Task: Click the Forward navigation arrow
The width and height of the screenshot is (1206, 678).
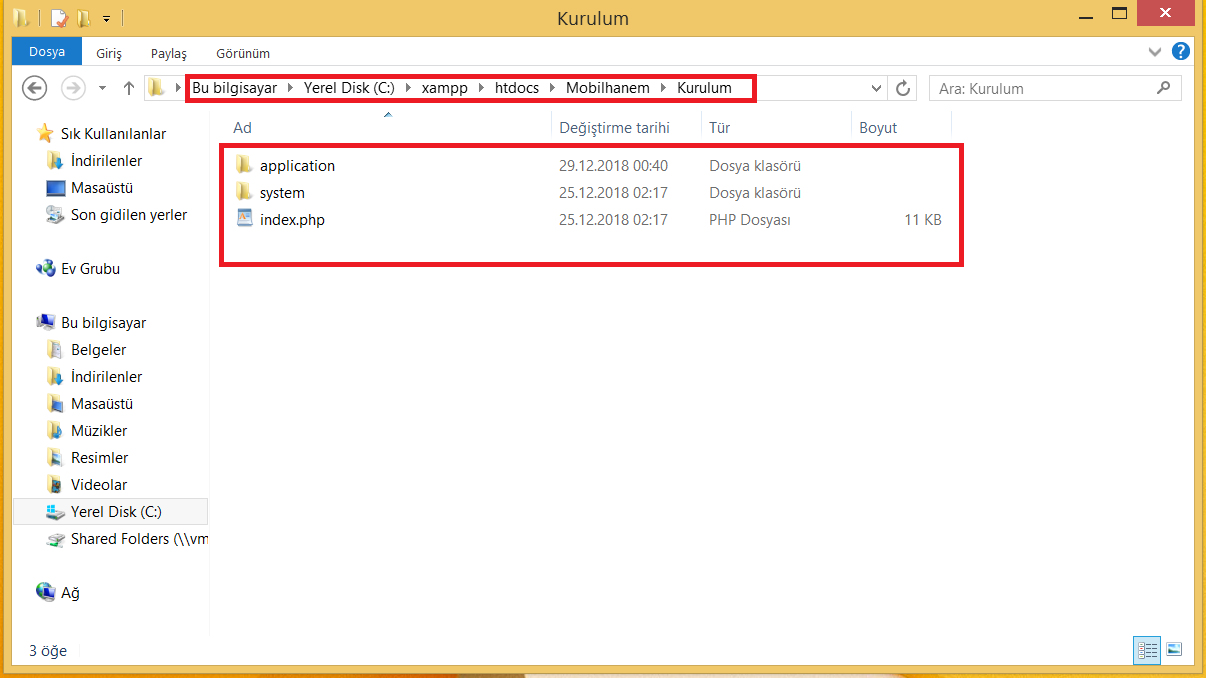Action: pos(73,88)
